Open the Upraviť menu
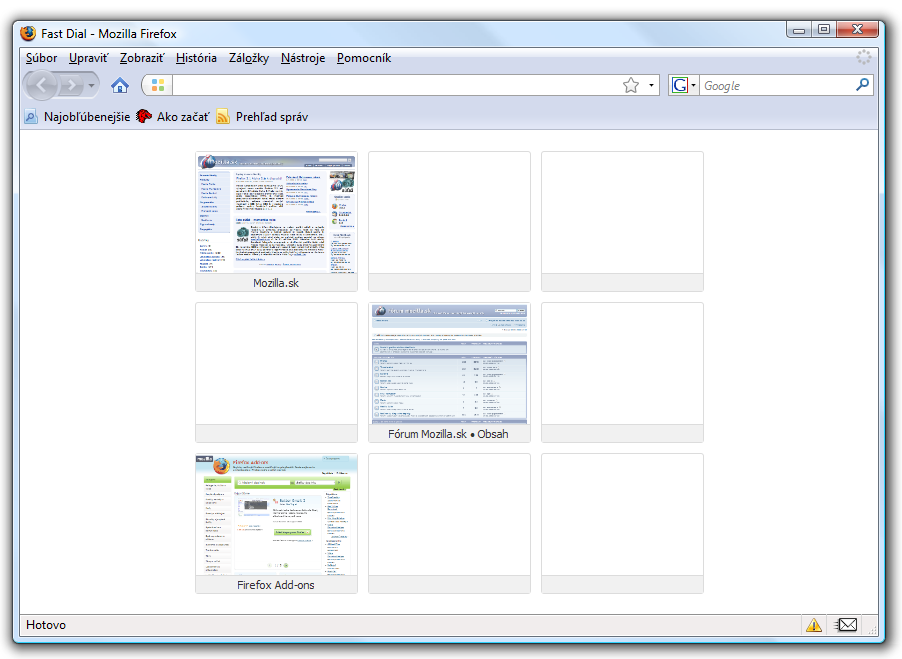Image resolution: width=902 pixels, height=659 pixels. [x=89, y=58]
